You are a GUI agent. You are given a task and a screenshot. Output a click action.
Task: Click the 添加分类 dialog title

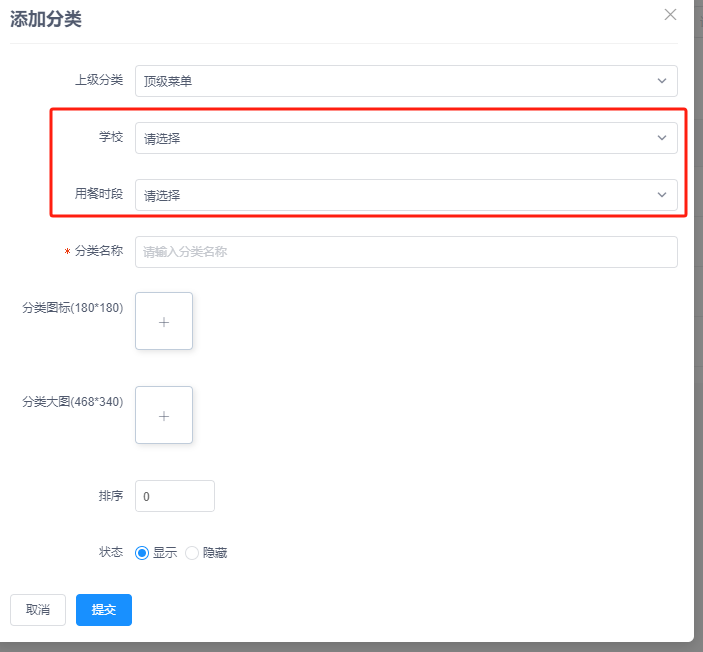coord(46,20)
